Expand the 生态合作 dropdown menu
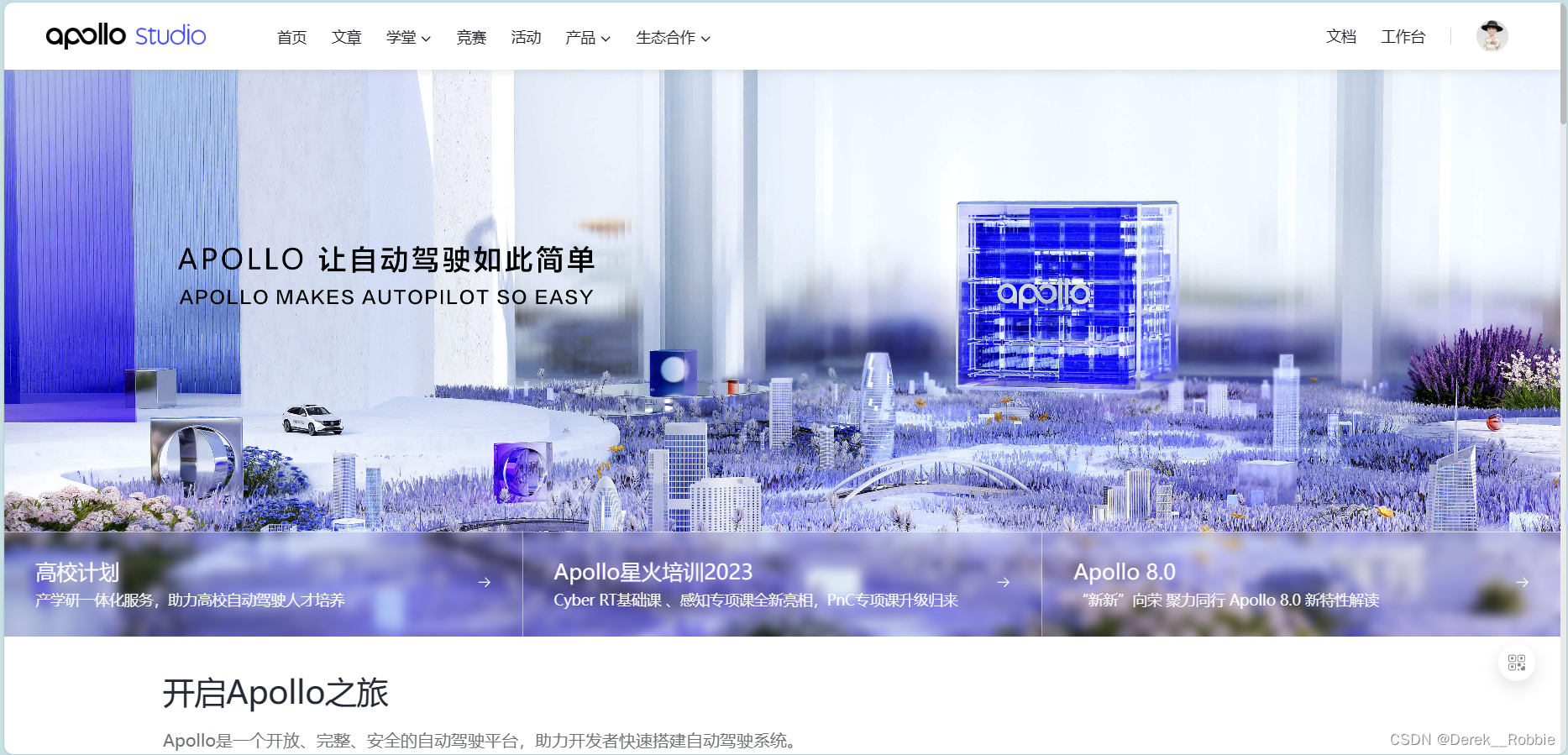Image resolution: width=1568 pixels, height=755 pixels. 673,38
